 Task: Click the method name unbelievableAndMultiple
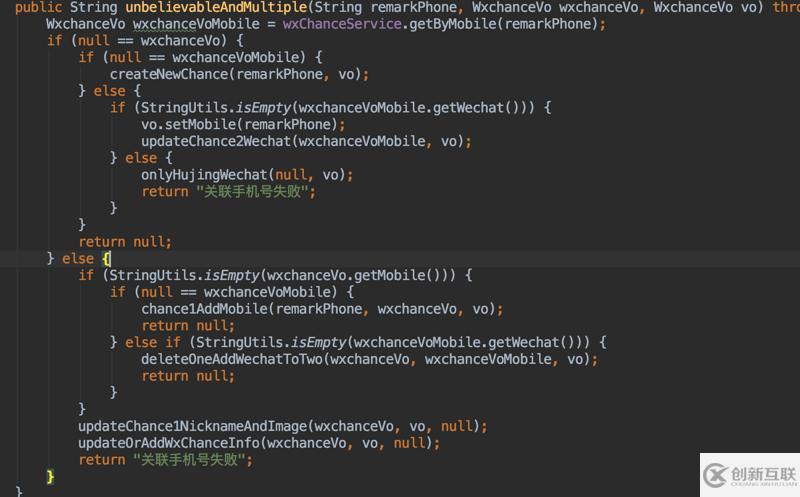216,8
